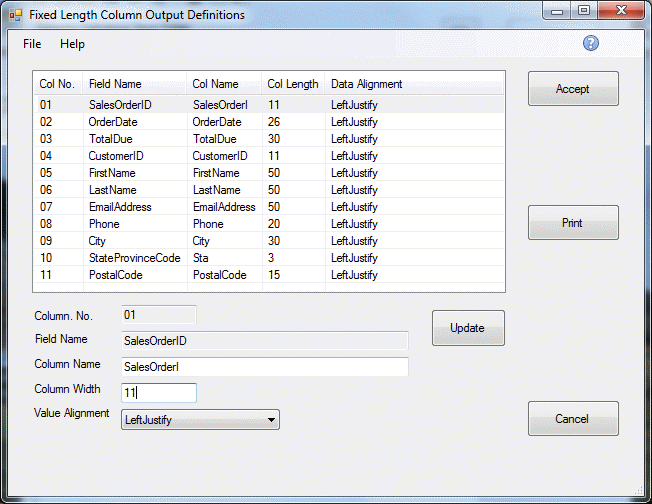Select the PostalCode field name cell
Screen dimensions: 652x504
coord(116,275)
